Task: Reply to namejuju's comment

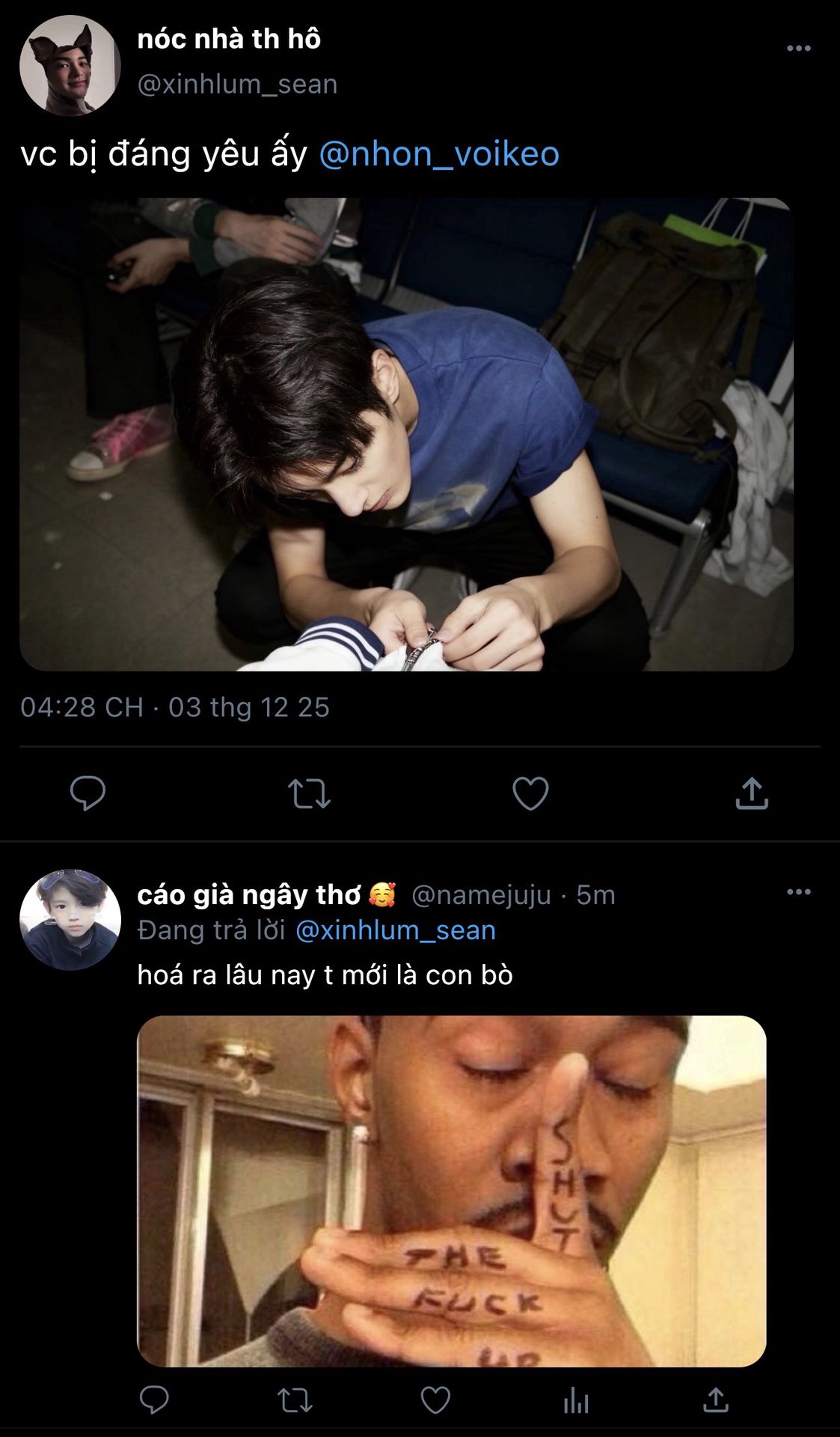Action: [154, 1400]
